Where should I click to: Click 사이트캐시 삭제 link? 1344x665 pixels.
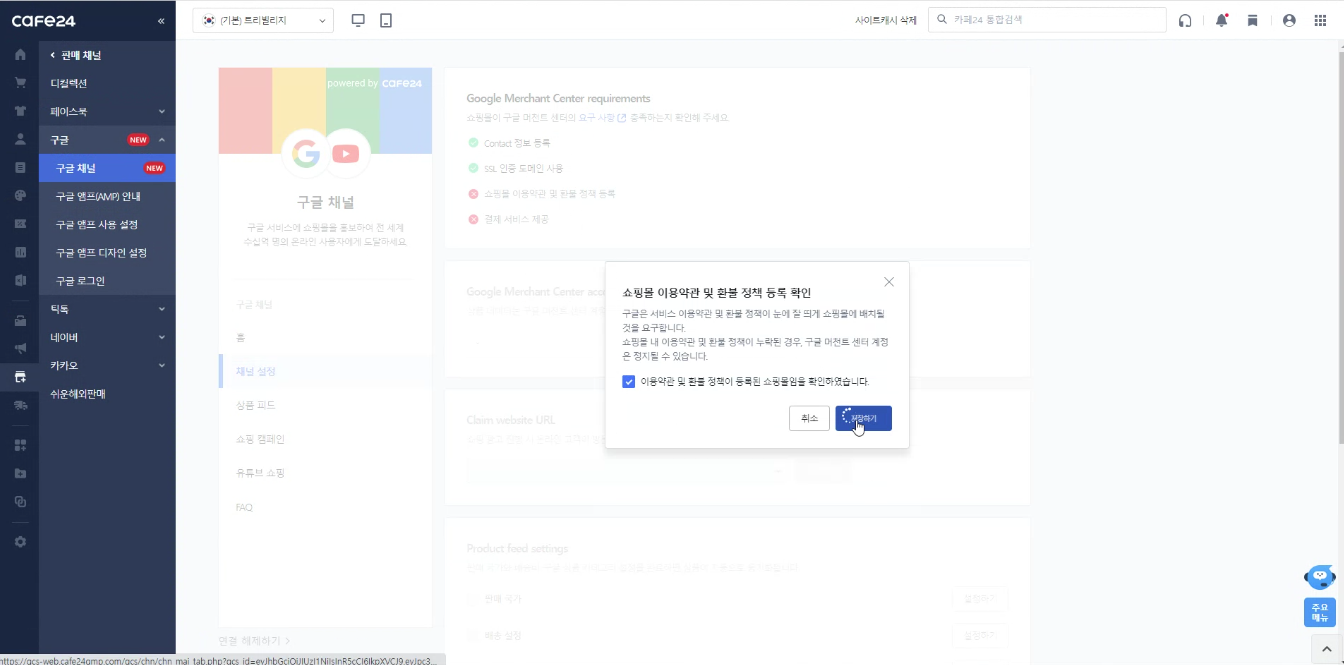click(x=886, y=20)
